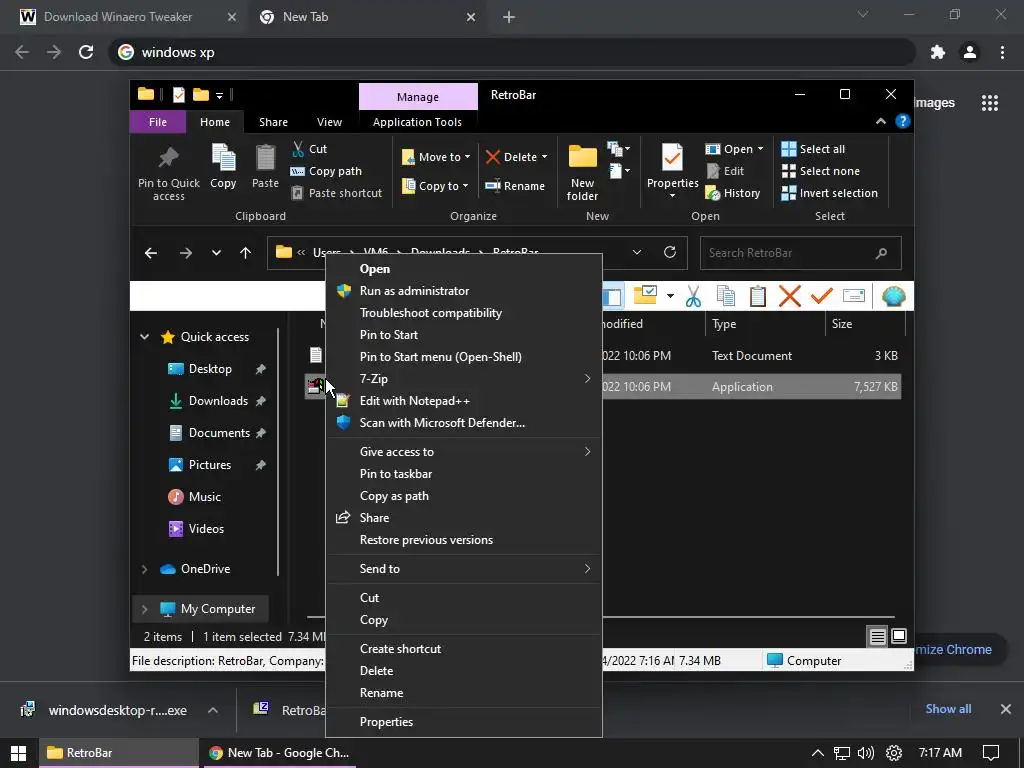1024x768 pixels.
Task: Click Pin to Quick access in ribbon
Action: 168,173
